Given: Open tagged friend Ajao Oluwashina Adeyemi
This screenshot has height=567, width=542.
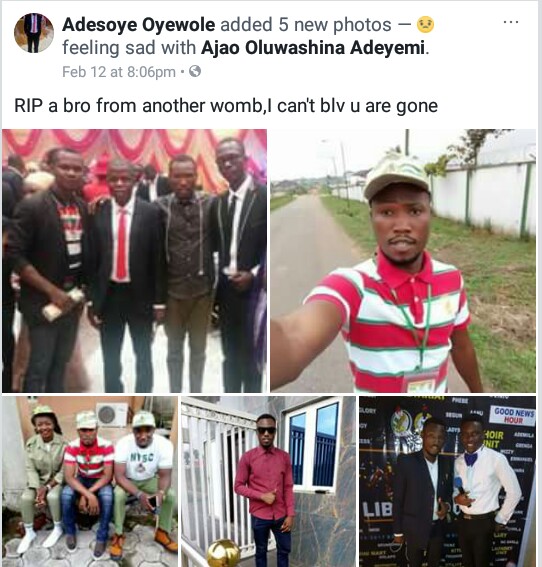Looking at the screenshot, I should (313, 48).
